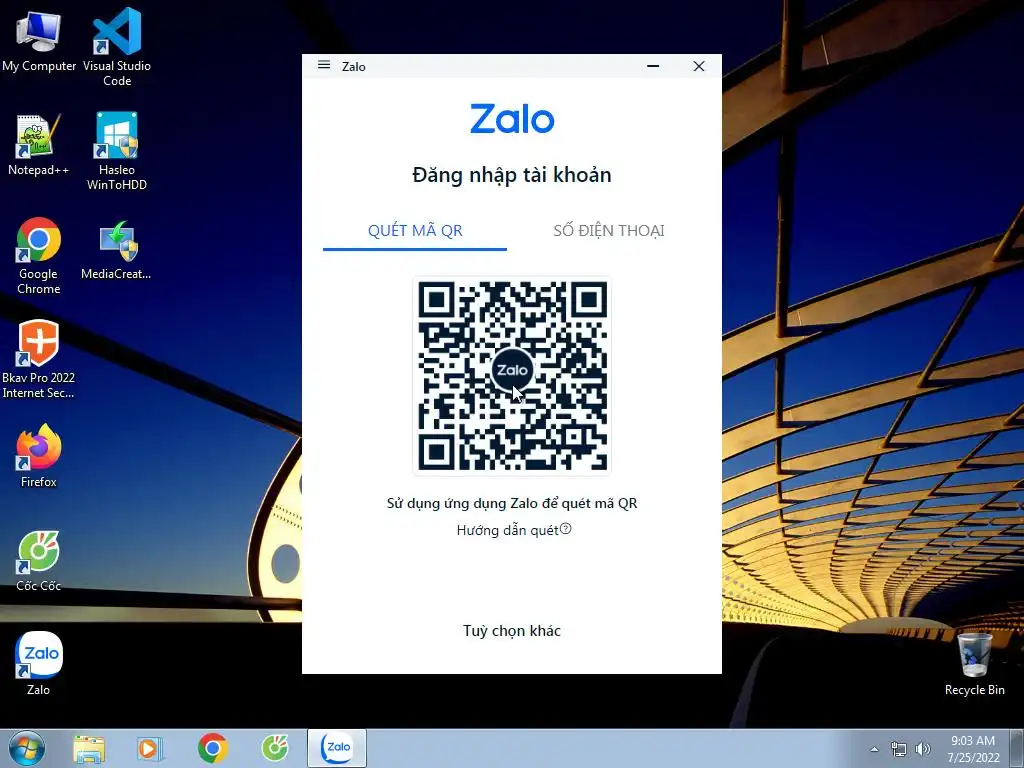This screenshot has width=1024, height=768.
Task: Open the Hướng dẫn quét link
Action: [x=507, y=530]
